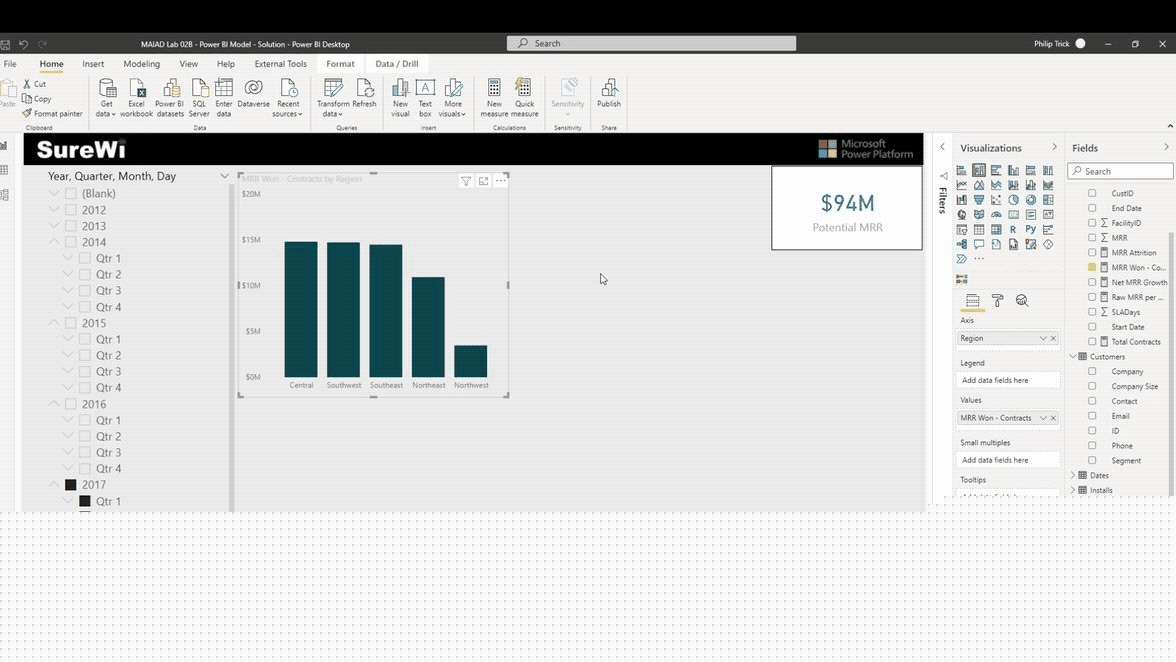Remove Region from Axis well
This screenshot has width=1176, height=662.
coord(1053,339)
